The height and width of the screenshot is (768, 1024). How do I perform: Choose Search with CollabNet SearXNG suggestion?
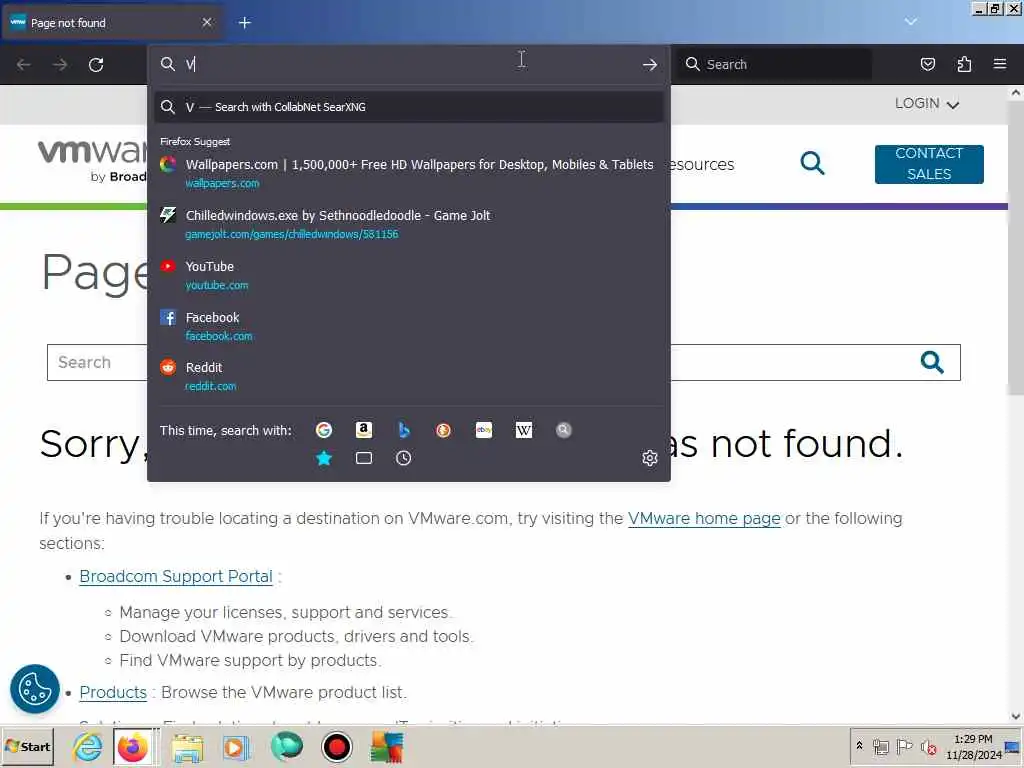click(409, 106)
